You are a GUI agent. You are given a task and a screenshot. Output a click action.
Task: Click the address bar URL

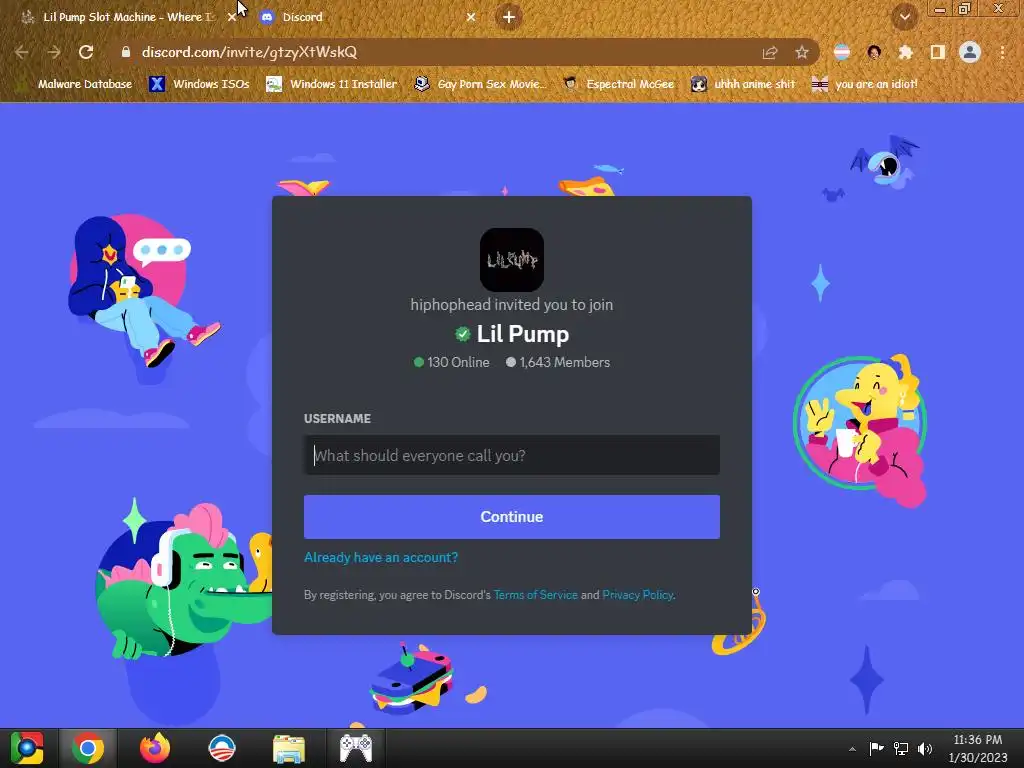pos(249,52)
